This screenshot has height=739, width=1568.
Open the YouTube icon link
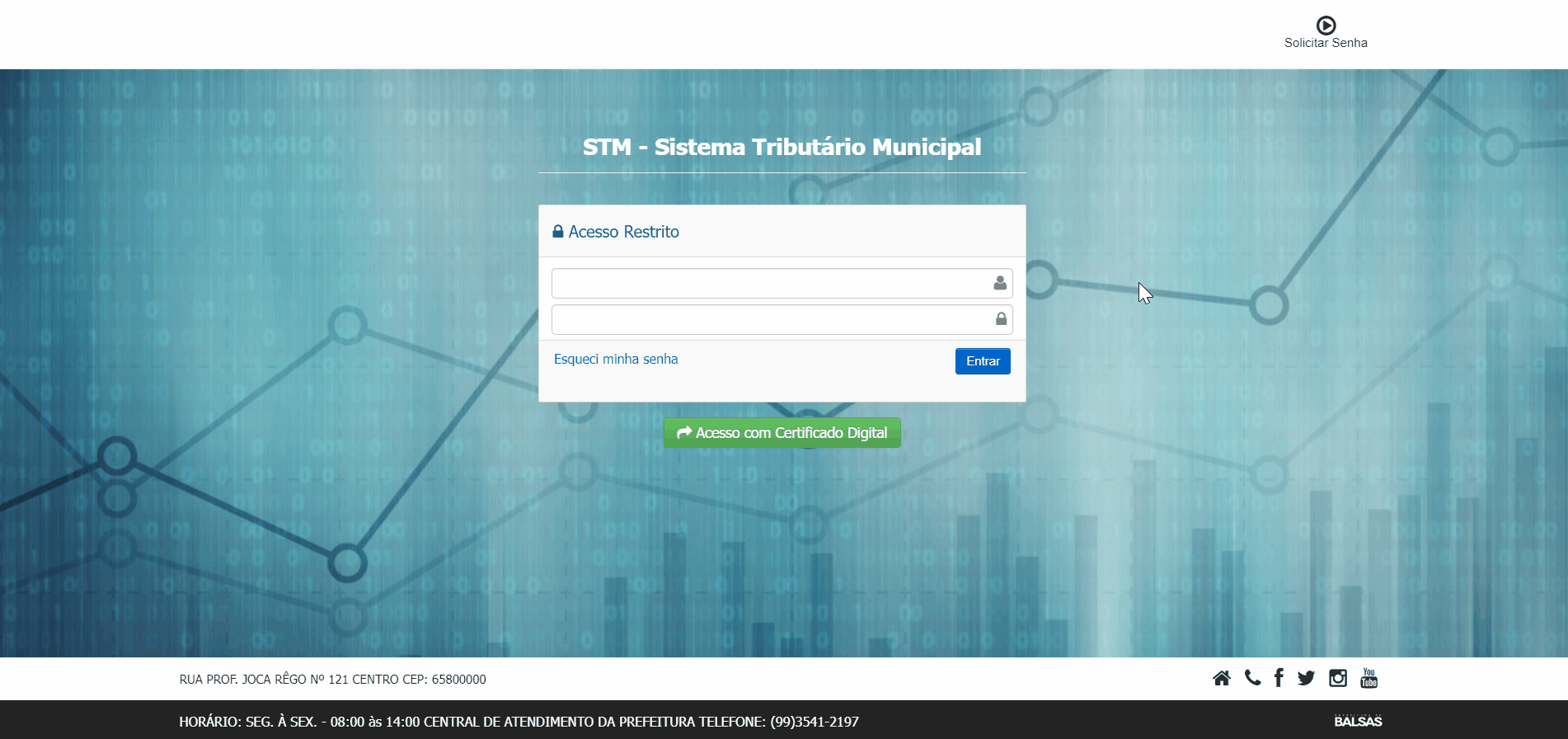coord(1369,678)
